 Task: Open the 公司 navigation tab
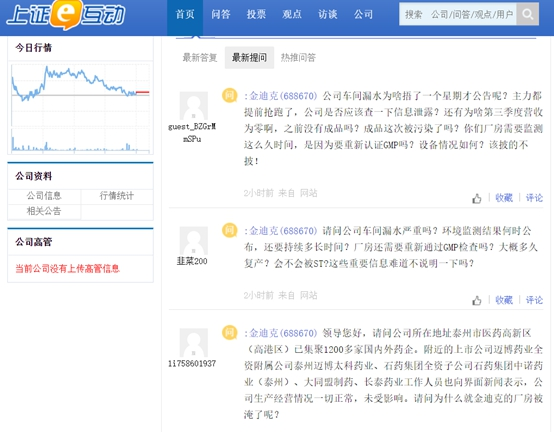point(363,14)
